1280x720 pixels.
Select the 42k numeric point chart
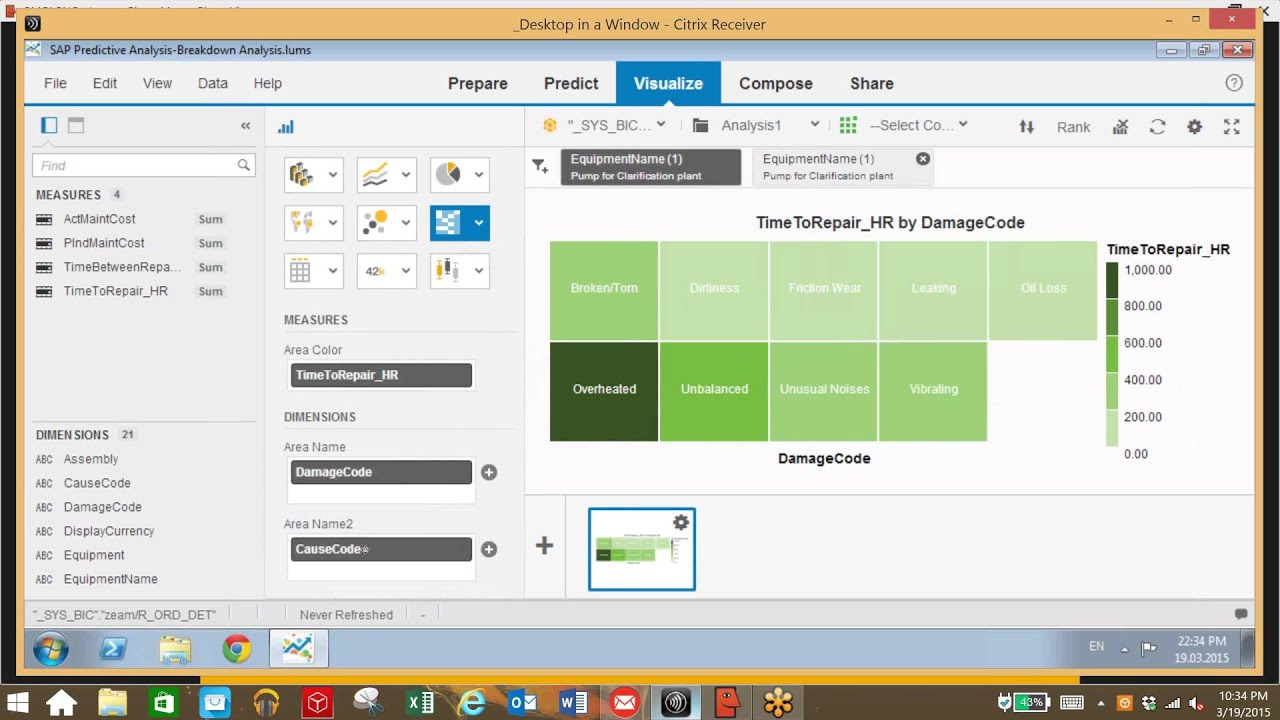[374, 271]
